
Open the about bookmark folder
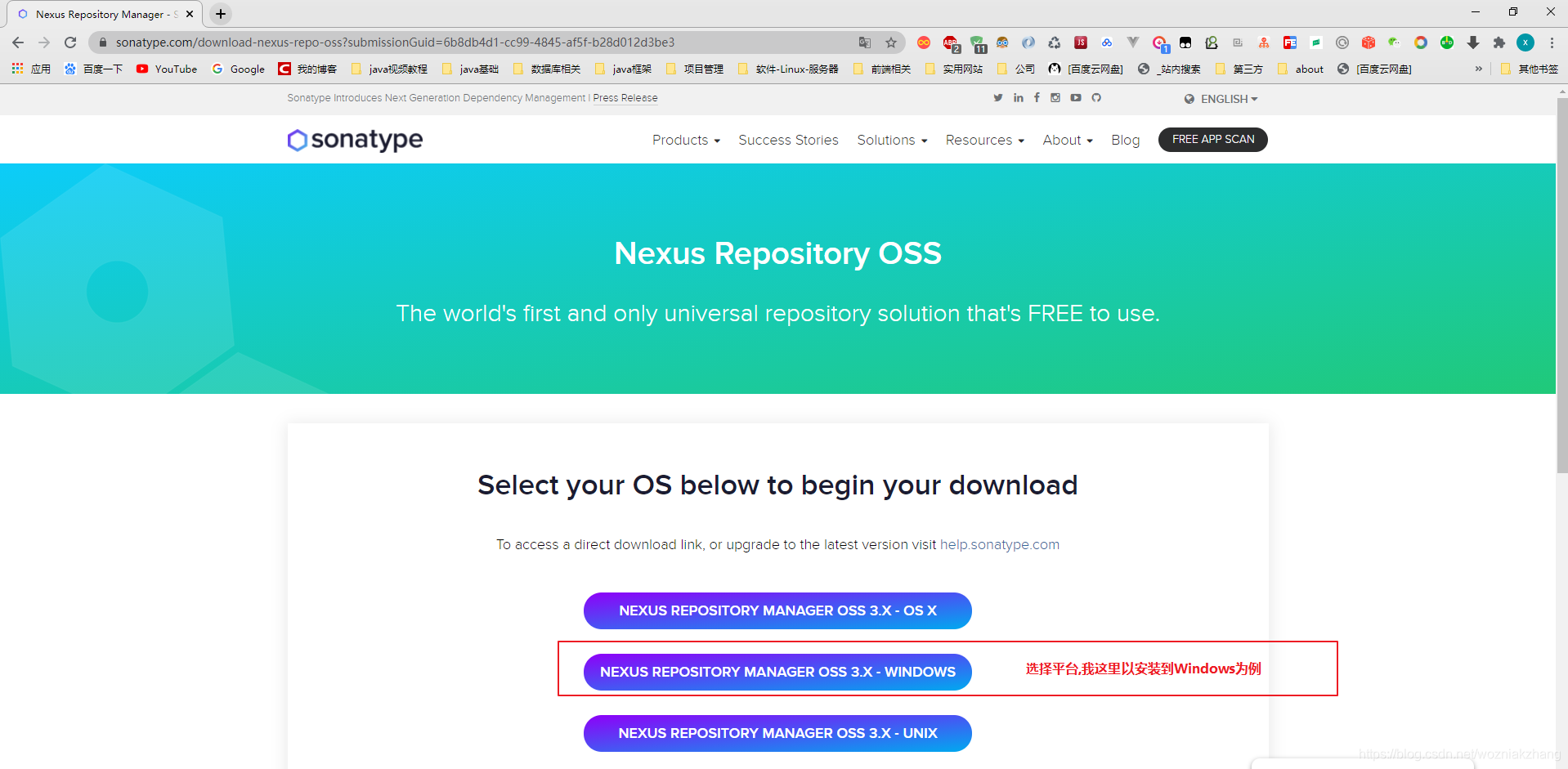click(x=1301, y=69)
